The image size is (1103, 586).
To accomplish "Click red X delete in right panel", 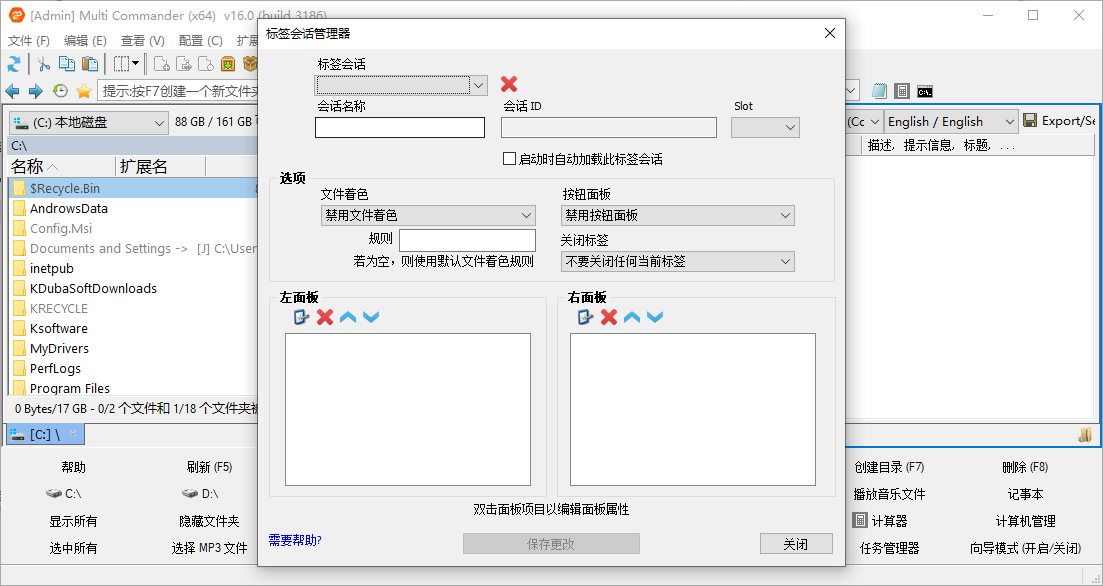I will pyautogui.click(x=609, y=317).
